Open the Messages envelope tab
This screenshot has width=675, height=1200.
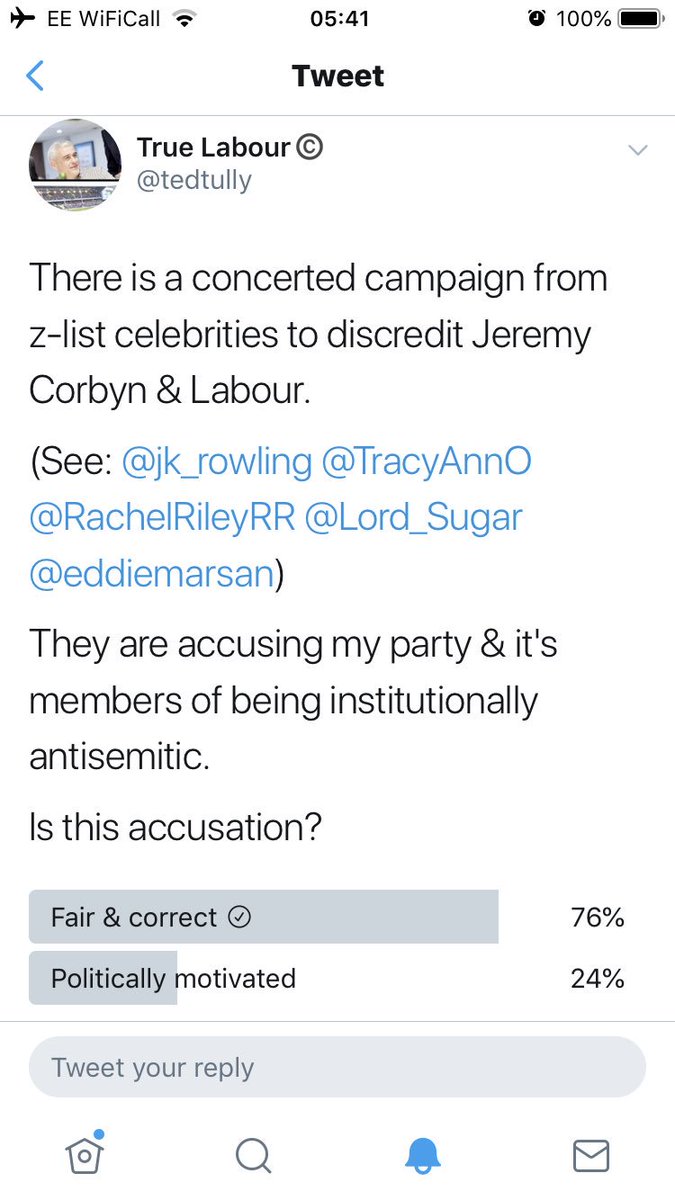coord(591,1155)
